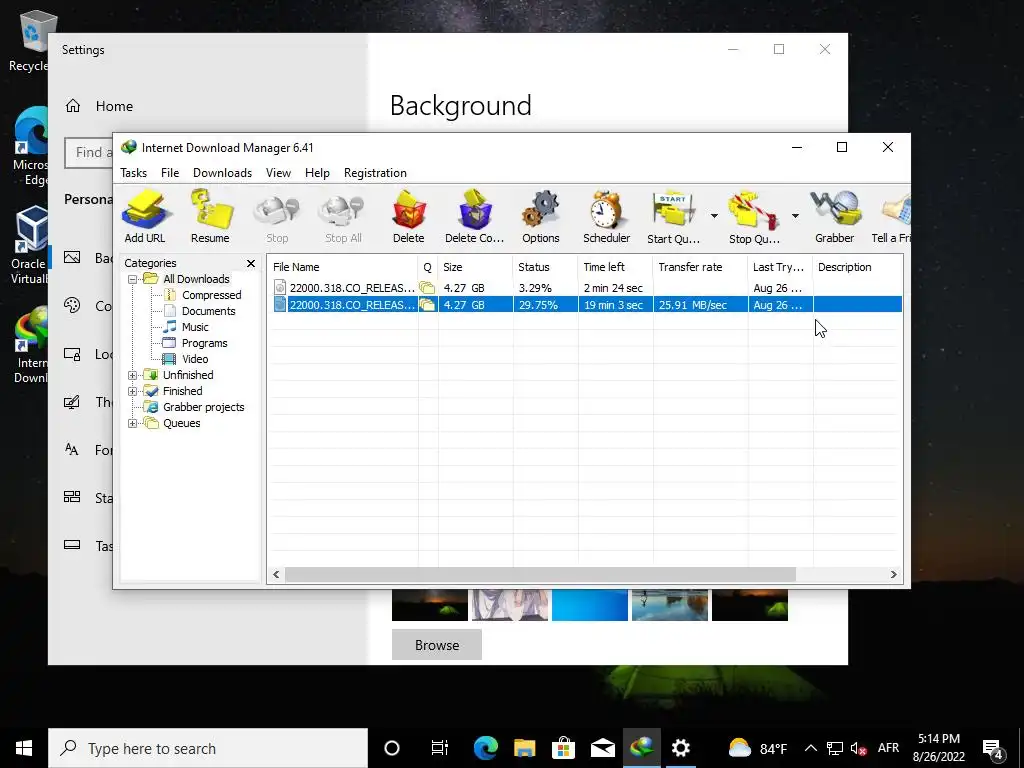This screenshot has height=768, width=1024.
Task: Choose the blue Windows background thumbnail in Settings
Action: click(590, 605)
